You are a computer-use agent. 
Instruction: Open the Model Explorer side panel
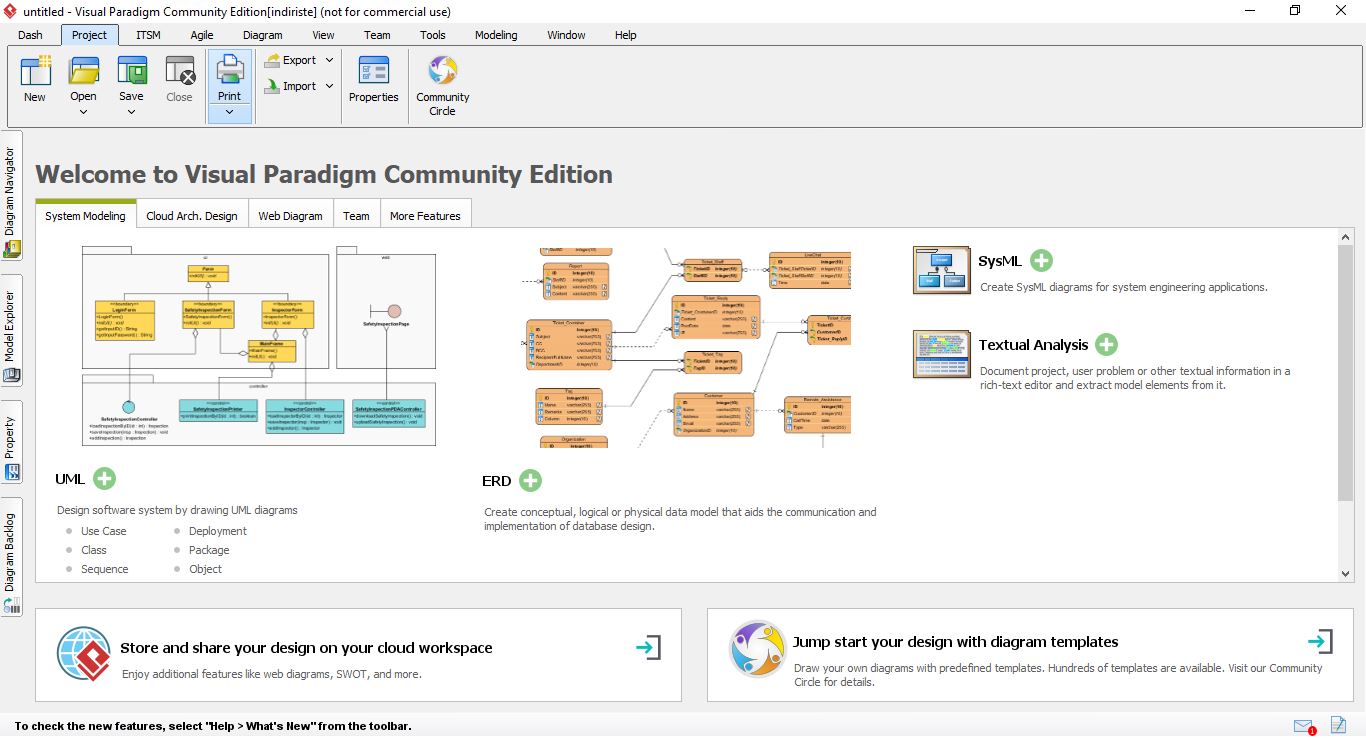(x=11, y=331)
